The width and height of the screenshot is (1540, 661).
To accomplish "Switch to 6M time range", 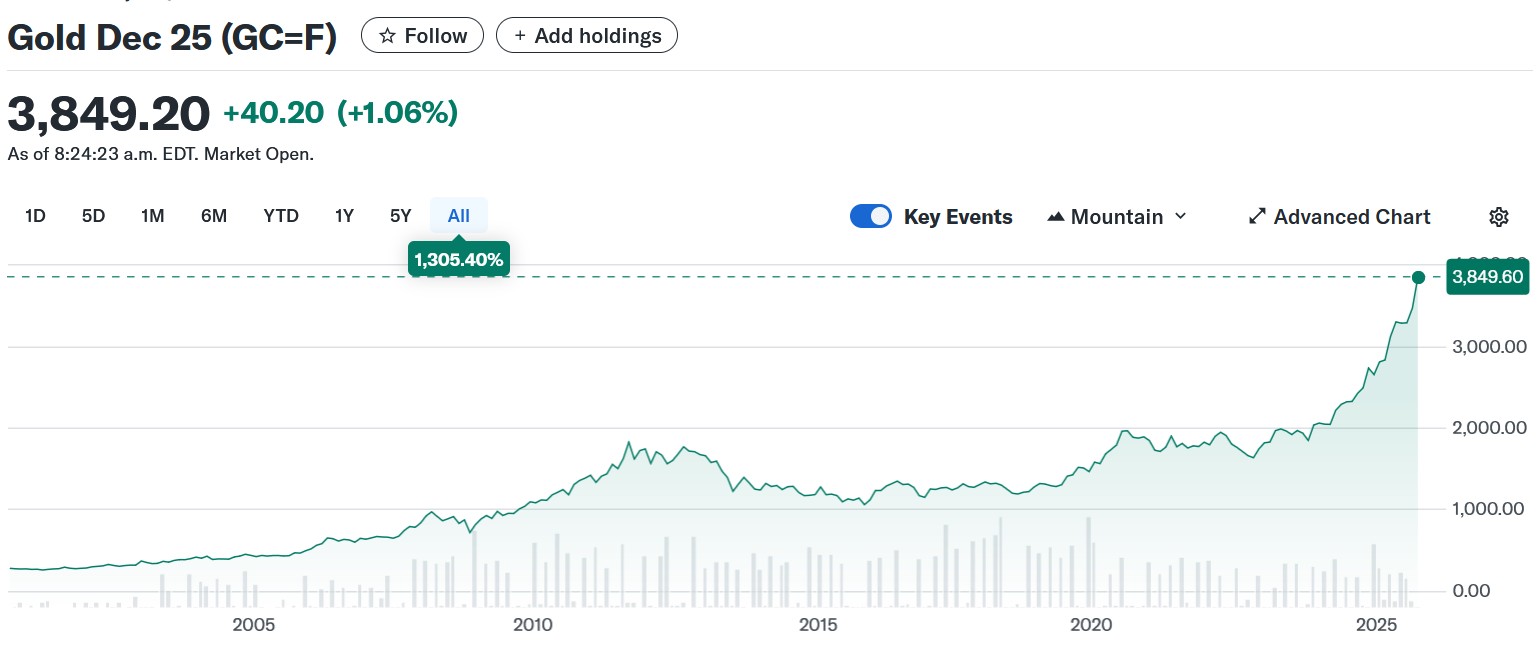I will point(213,216).
